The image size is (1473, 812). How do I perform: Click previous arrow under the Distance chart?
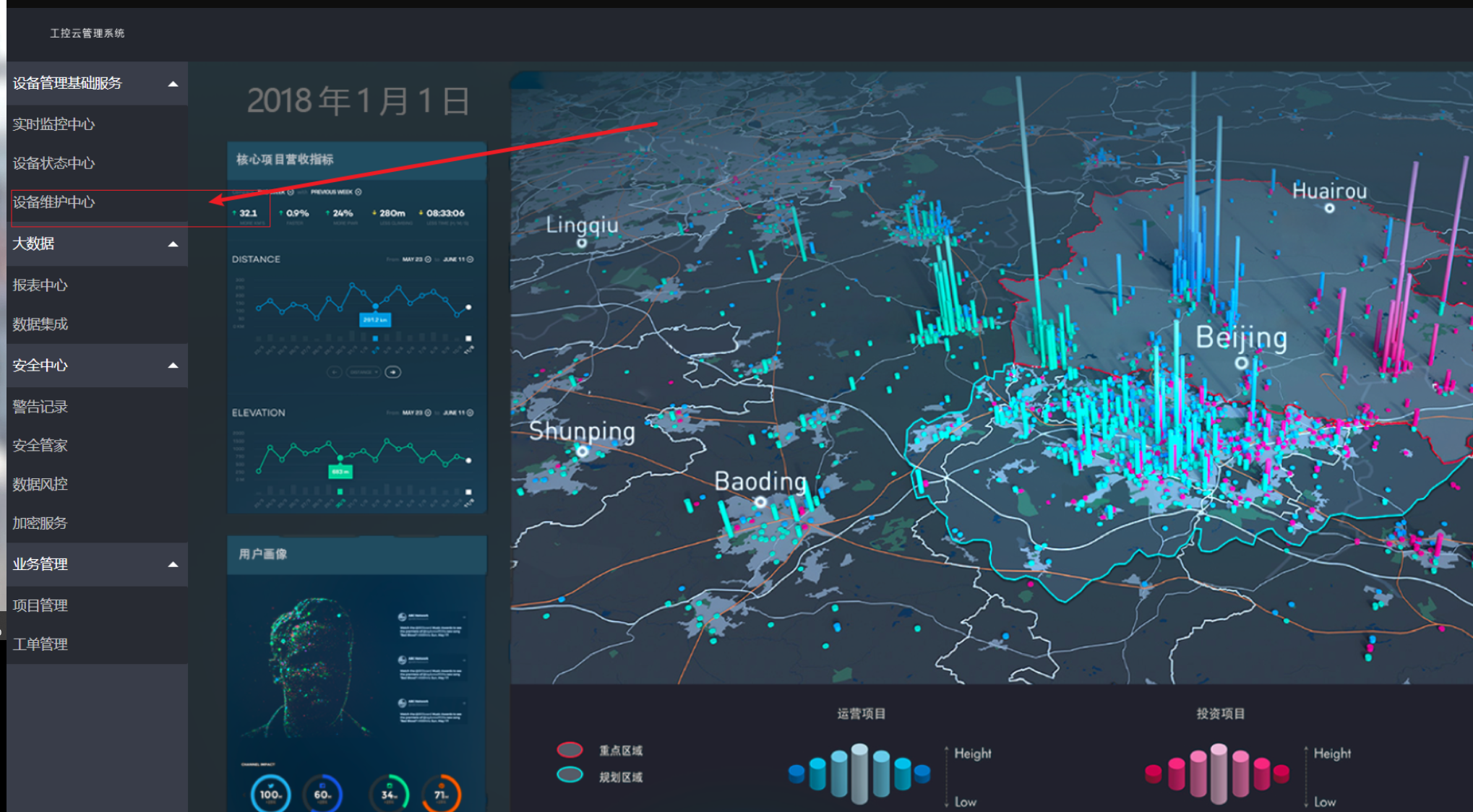point(334,372)
